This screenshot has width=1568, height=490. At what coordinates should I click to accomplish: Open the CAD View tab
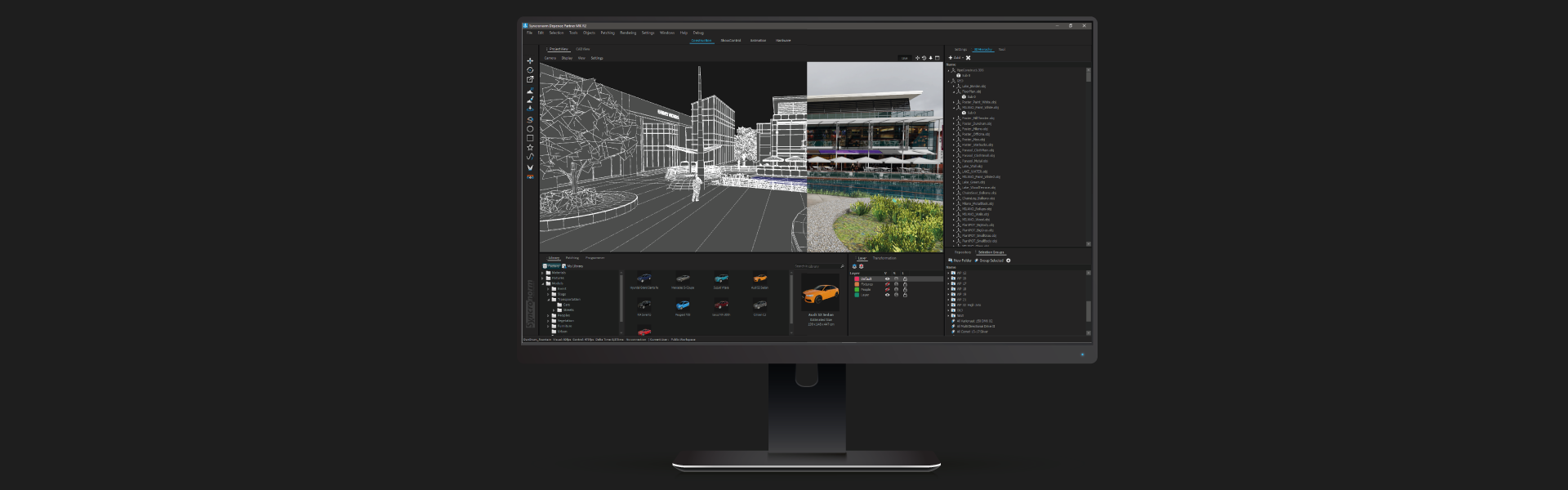(583, 49)
